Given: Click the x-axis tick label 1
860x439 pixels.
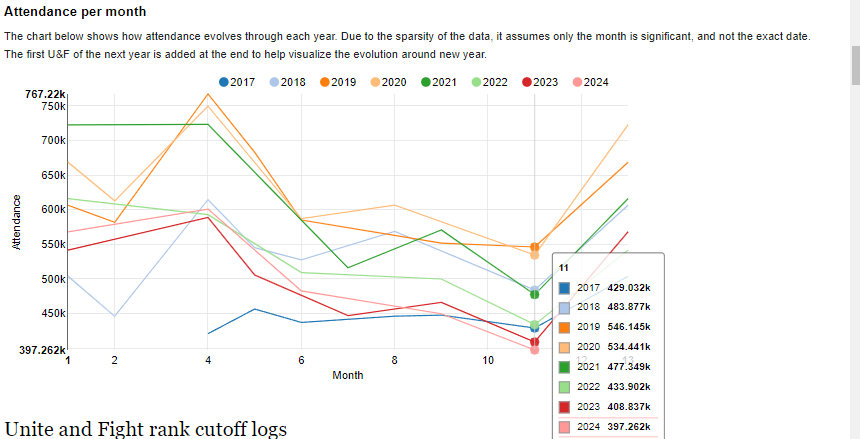Looking at the screenshot, I should coord(67,361).
